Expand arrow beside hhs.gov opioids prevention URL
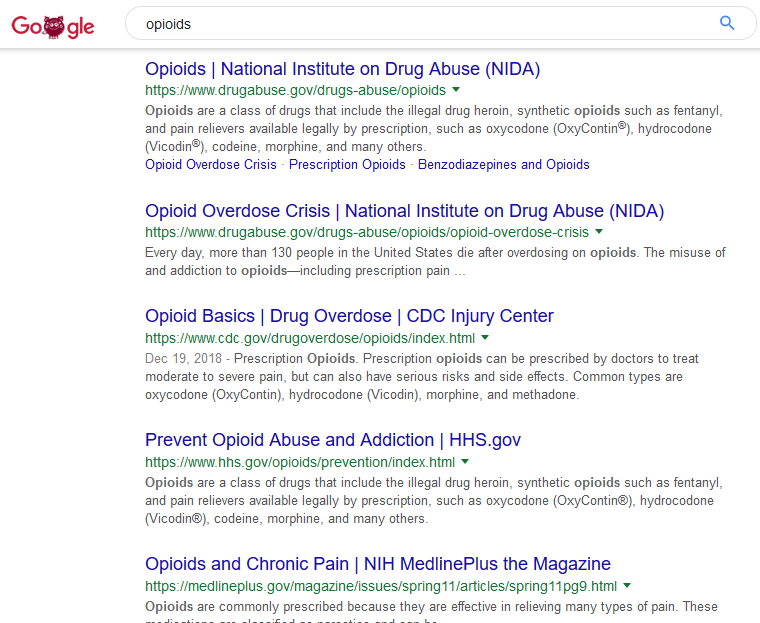 [465, 462]
